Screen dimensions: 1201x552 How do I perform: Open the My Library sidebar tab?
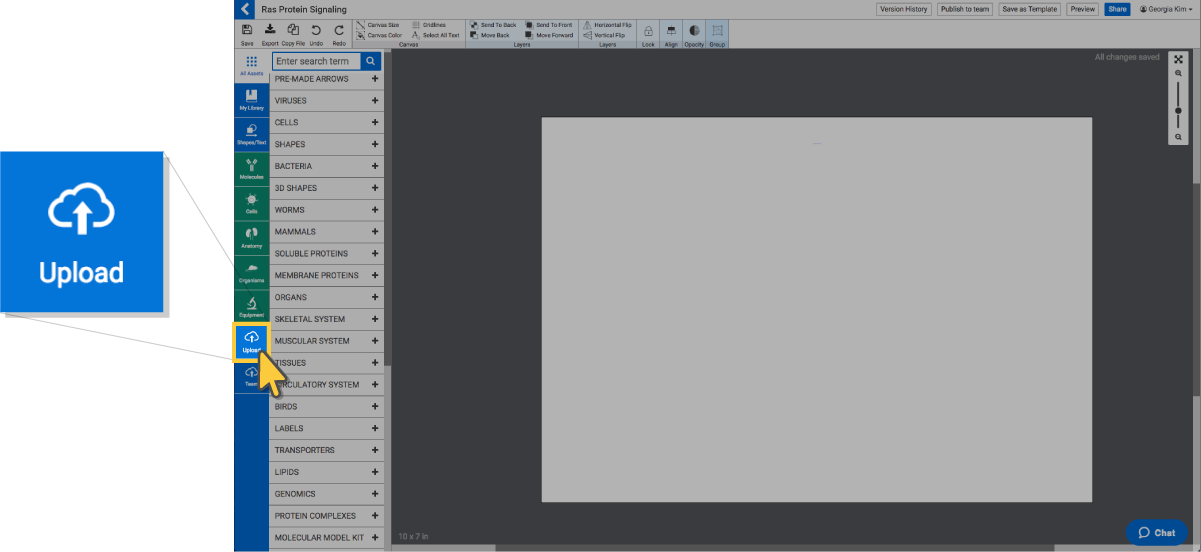pos(251,100)
